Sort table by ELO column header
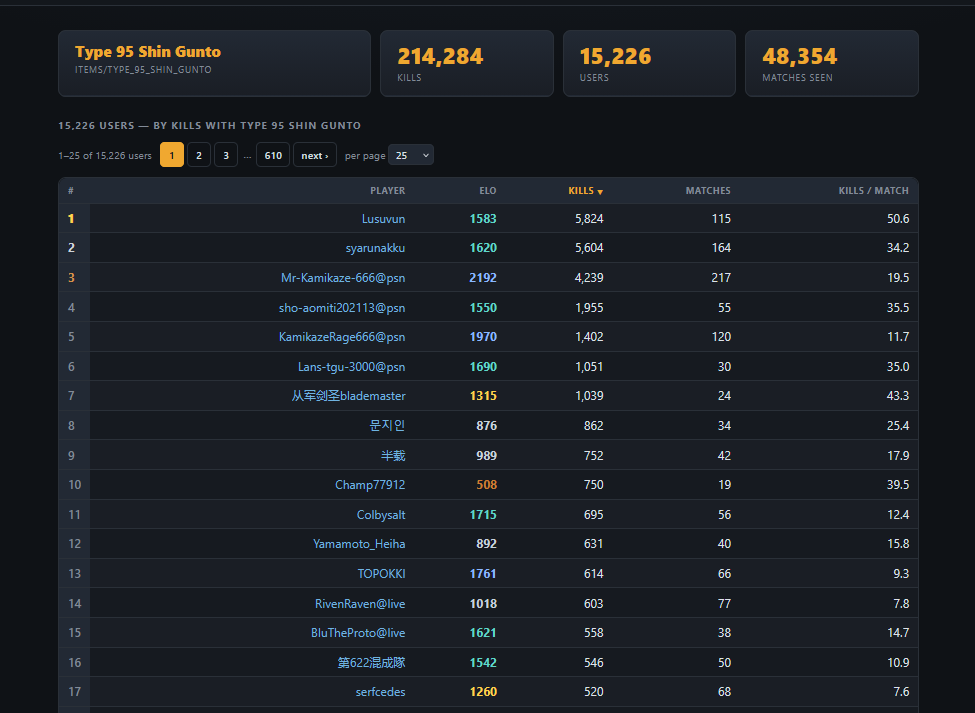The height and width of the screenshot is (713, 975). (x=488, y=191)
